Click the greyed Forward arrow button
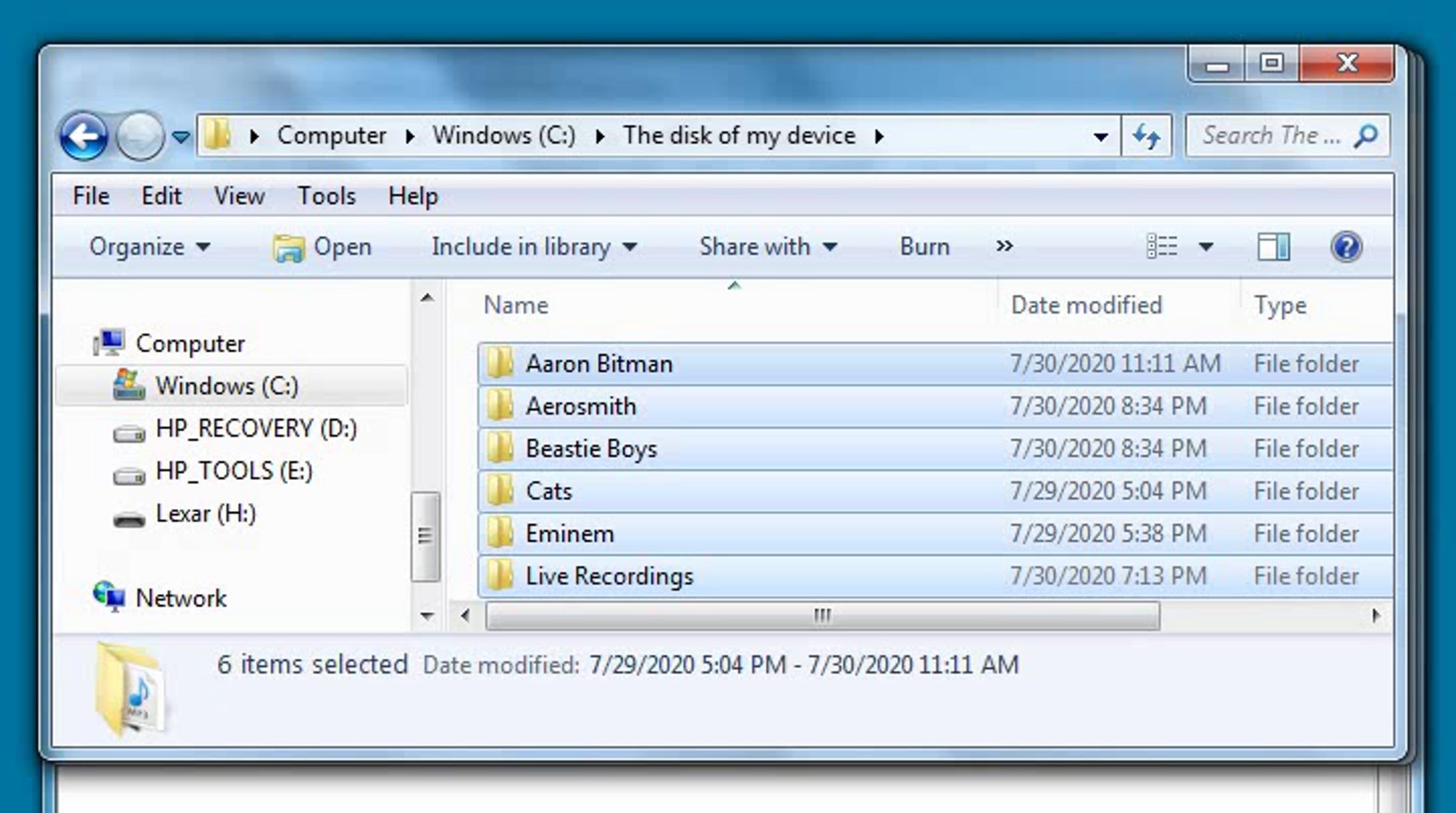Image resolution: width=1456 pixels, height=813 pixels. coord(140,136)
